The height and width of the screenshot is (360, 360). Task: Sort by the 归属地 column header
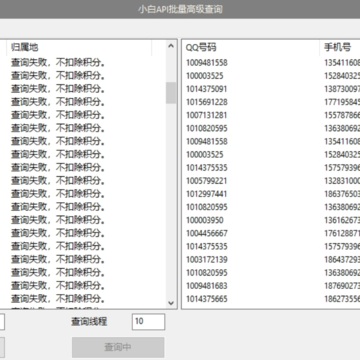point(79,47)
